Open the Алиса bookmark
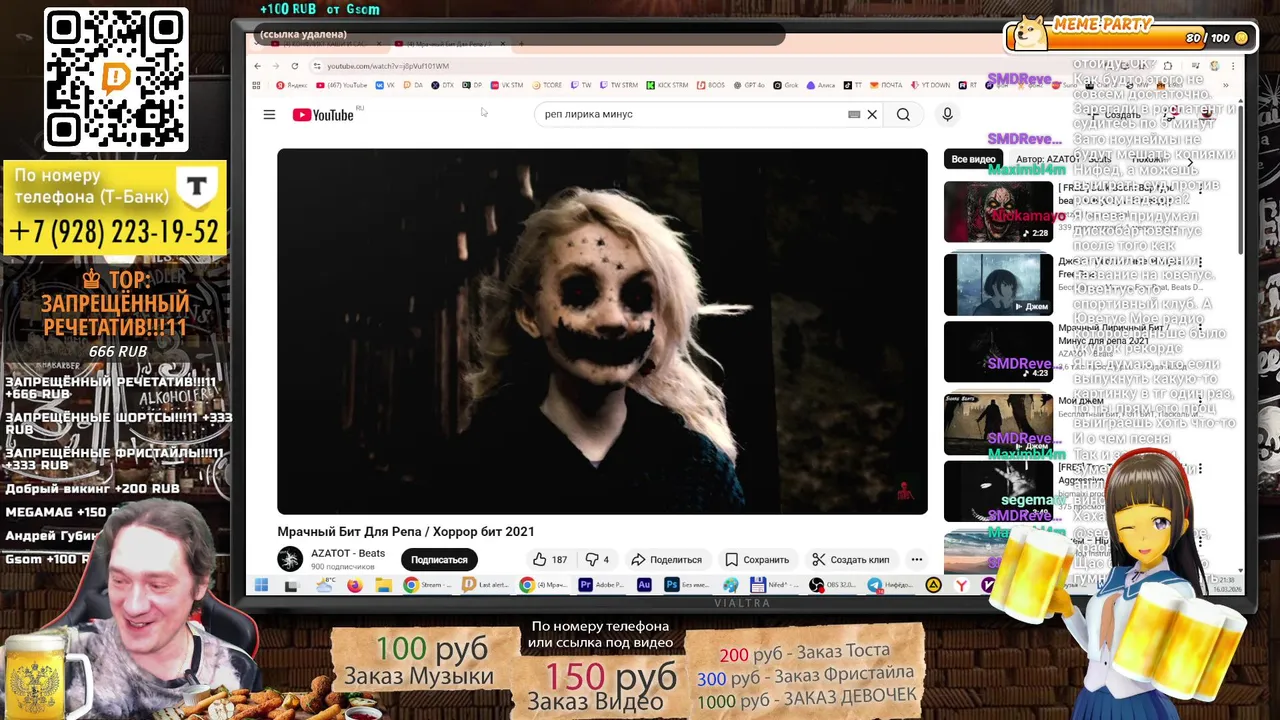Image resolution: width=1280 pixels, height=720 pixels. pyautogui.click(x=822, y=85)
